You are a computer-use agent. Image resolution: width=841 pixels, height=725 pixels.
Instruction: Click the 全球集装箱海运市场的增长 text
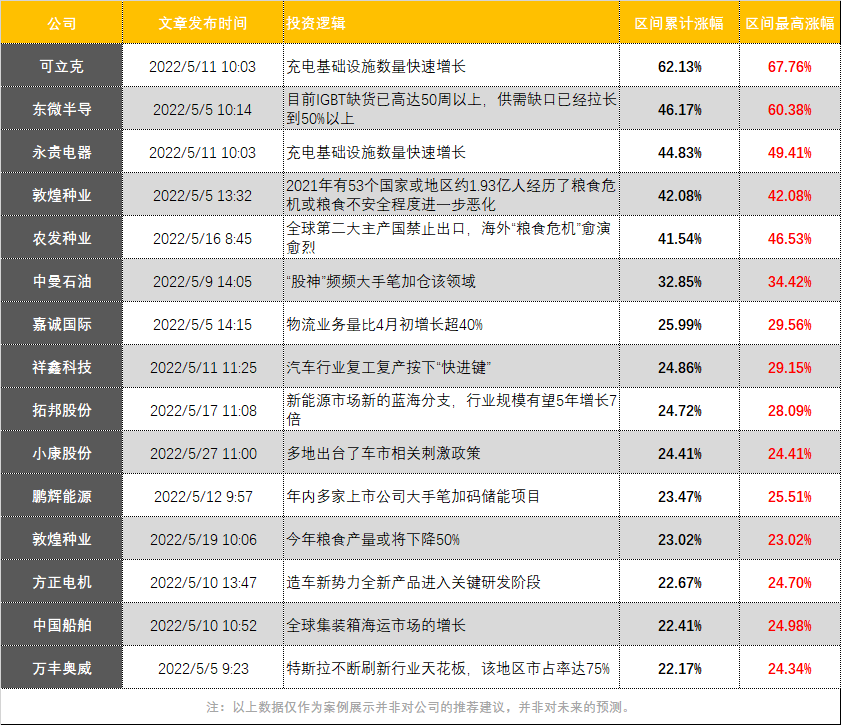pyautogui.click(x=375, y=625)
